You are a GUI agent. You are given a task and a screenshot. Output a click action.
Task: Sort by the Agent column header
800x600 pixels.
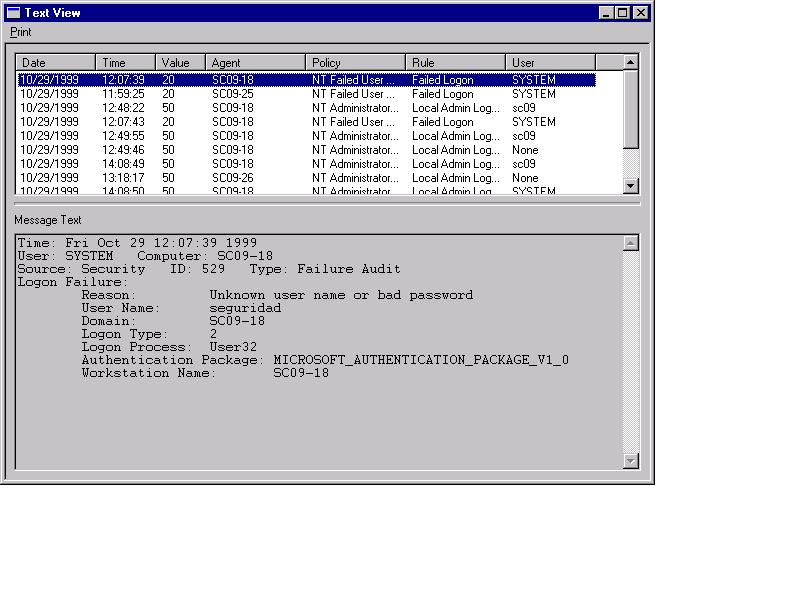[x=255, y=63]
